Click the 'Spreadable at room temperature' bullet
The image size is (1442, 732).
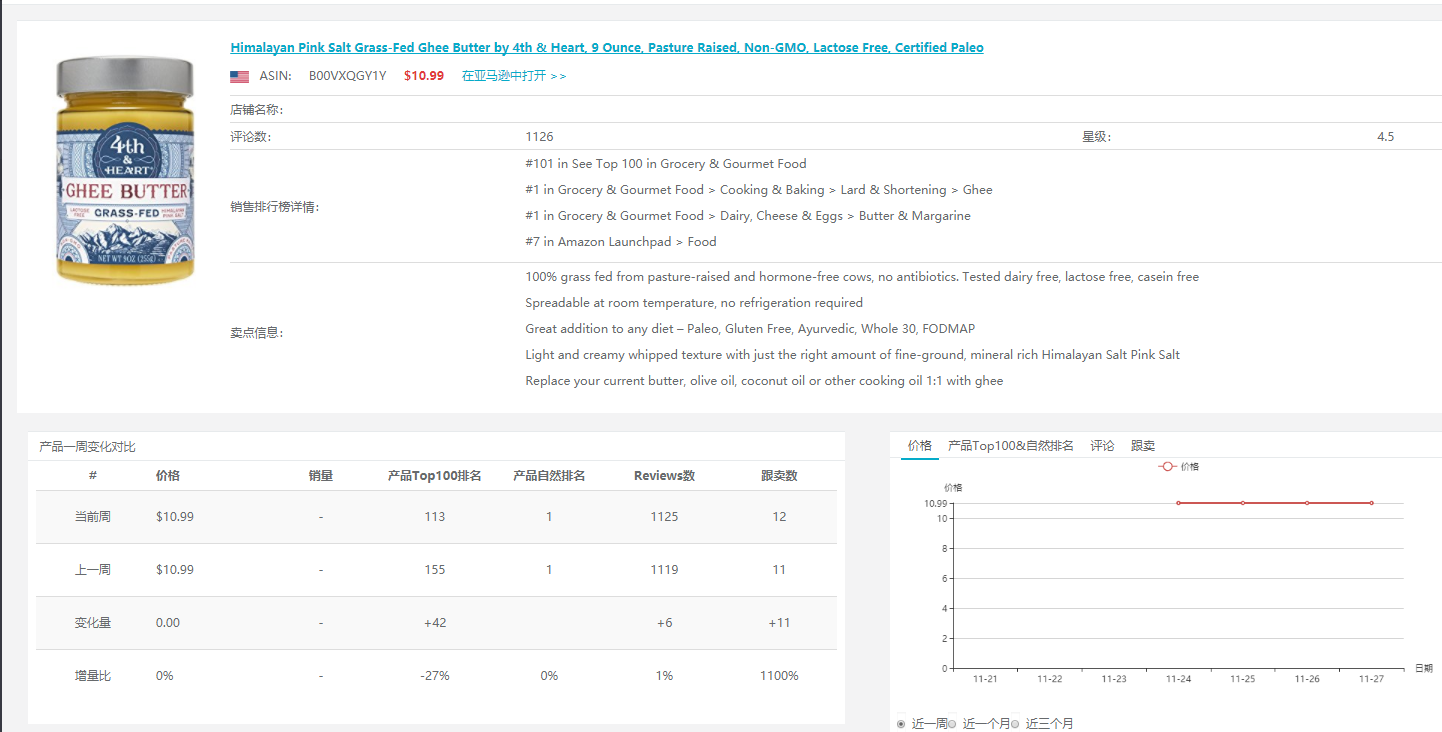tap(694, 303)
